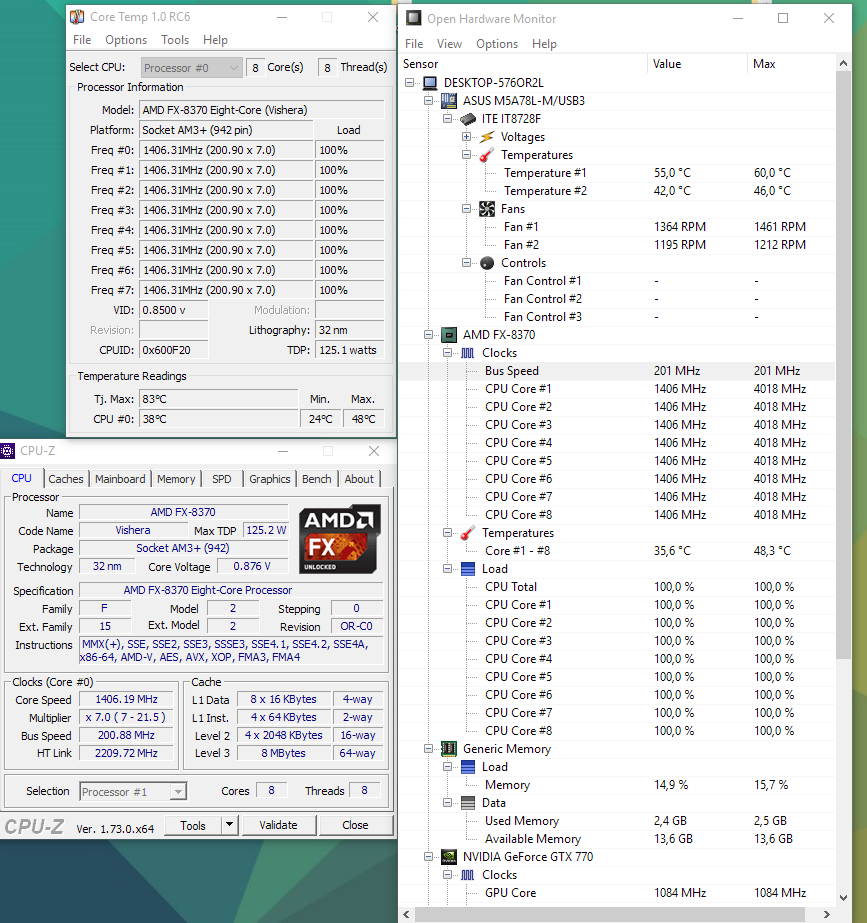Click the Sensor column header
Screen dimensions: 867x923
[523, 64]
